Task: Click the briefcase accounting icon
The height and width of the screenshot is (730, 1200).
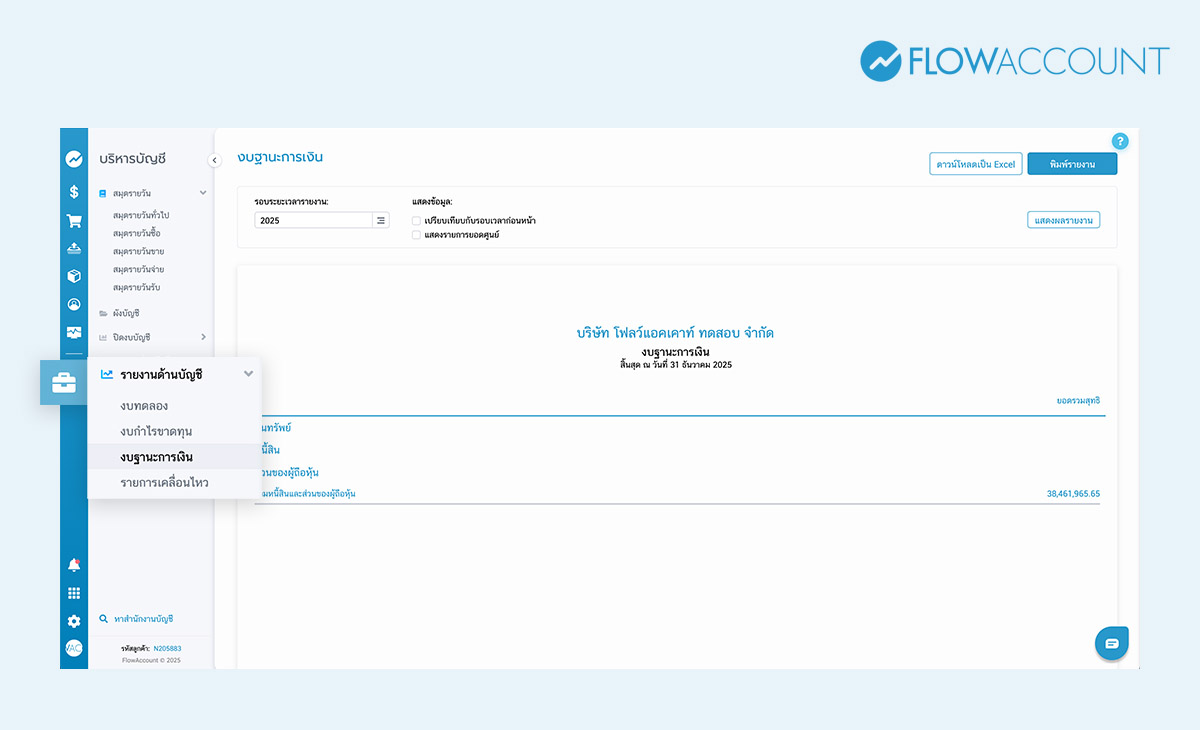Action: (x=64, y=383)
